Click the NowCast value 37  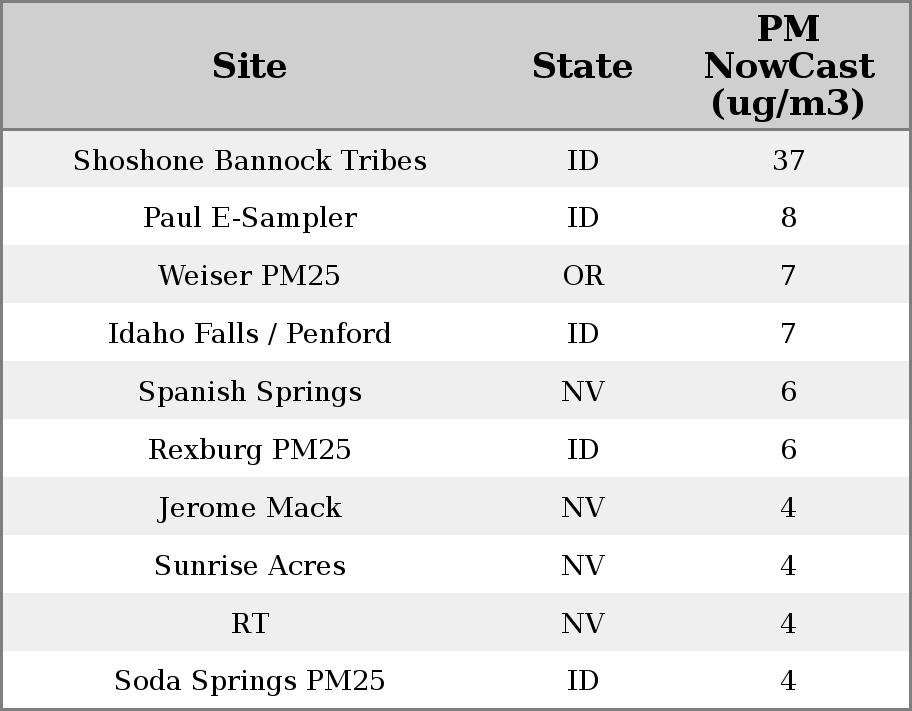[x=788, y=161]
